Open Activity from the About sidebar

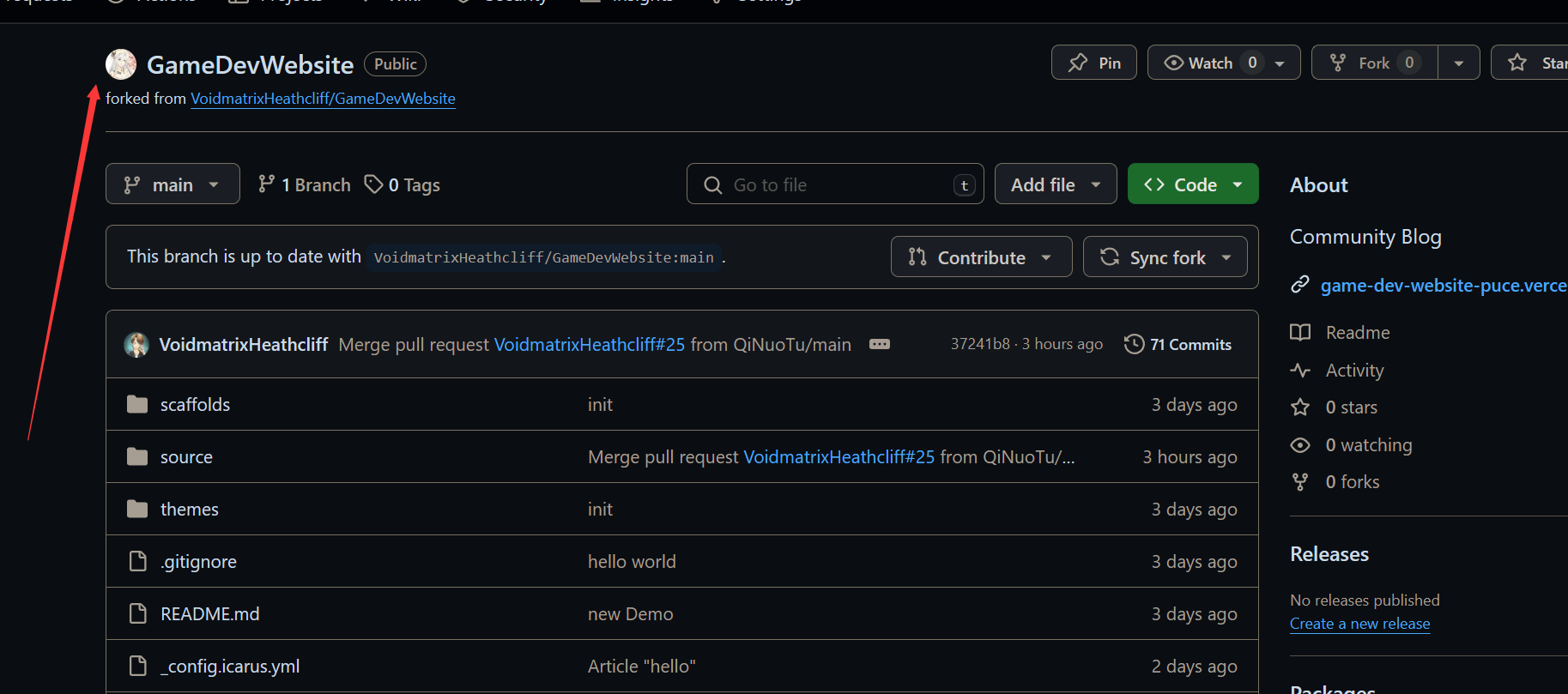click(1354, 370)
